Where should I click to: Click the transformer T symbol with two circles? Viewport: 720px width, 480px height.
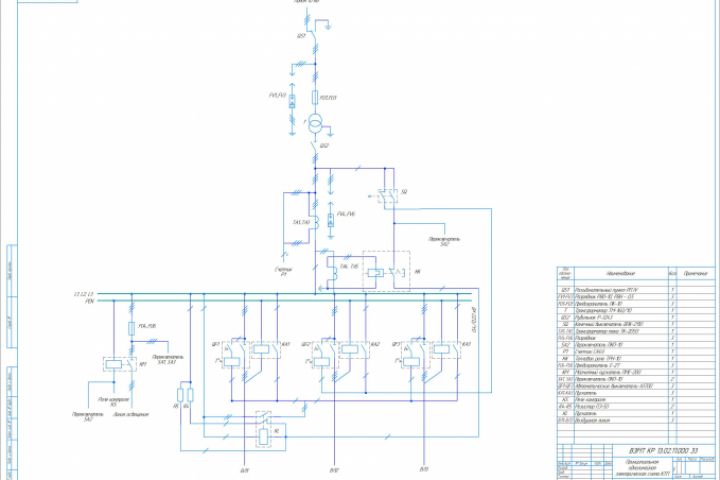click(x=315, y=123)
